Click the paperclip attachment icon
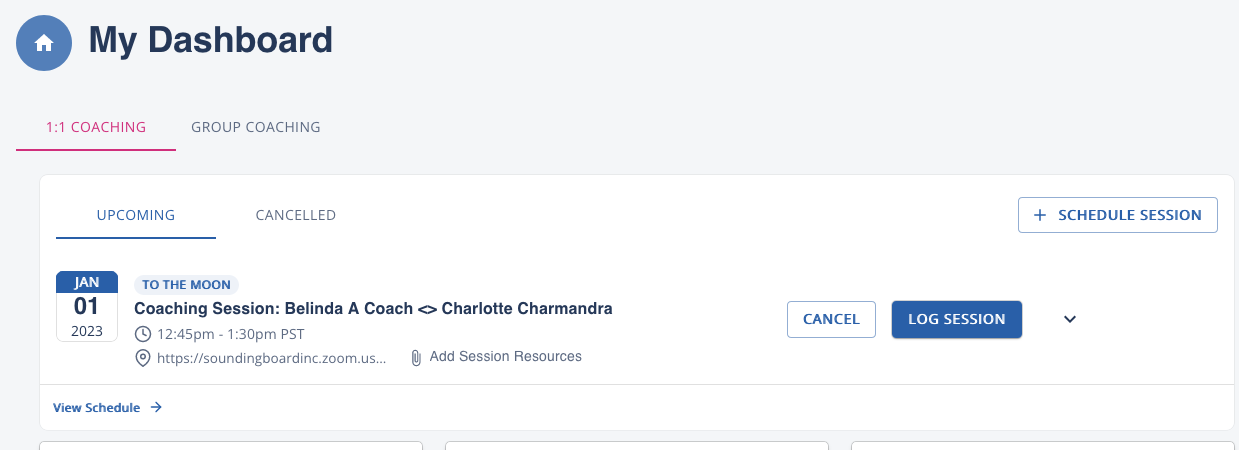The image size is (1239, 450). tap(416, 357)
